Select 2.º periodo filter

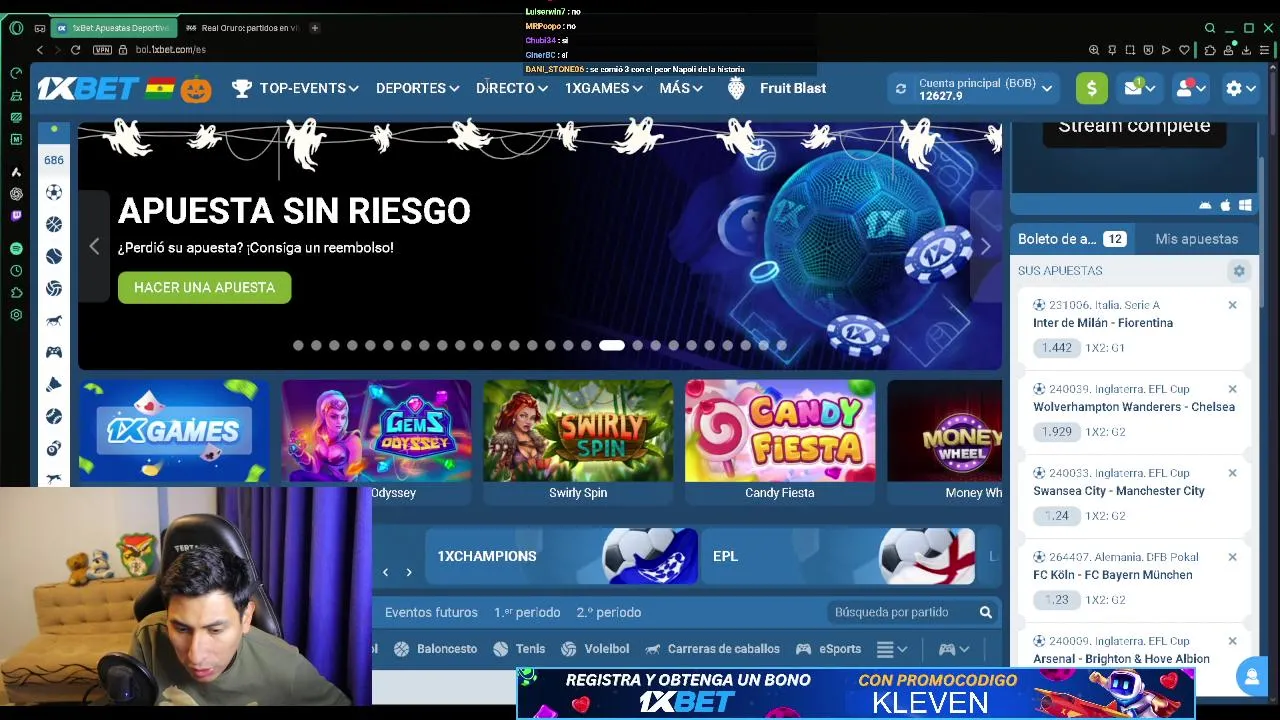tap(608, 612)
